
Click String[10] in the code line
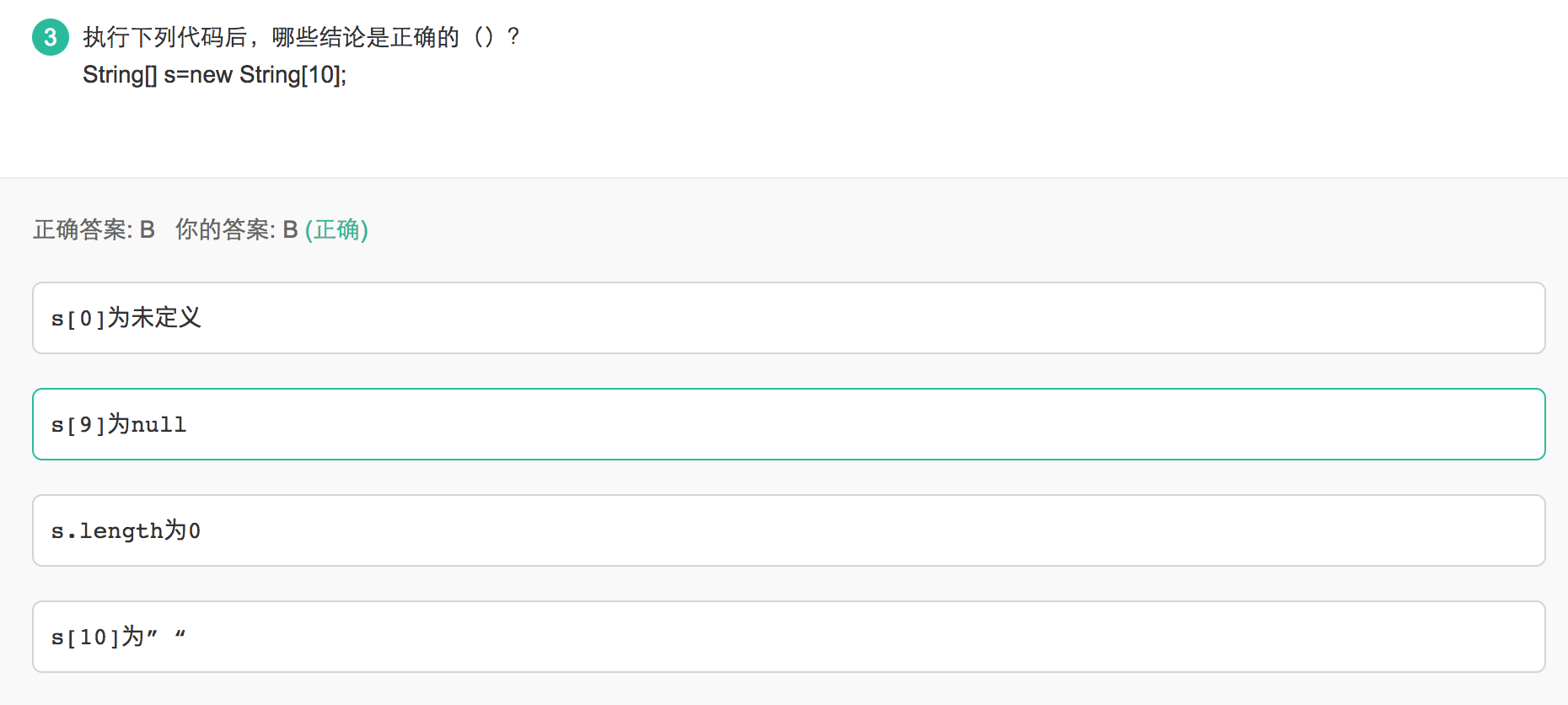coord(290,75)
